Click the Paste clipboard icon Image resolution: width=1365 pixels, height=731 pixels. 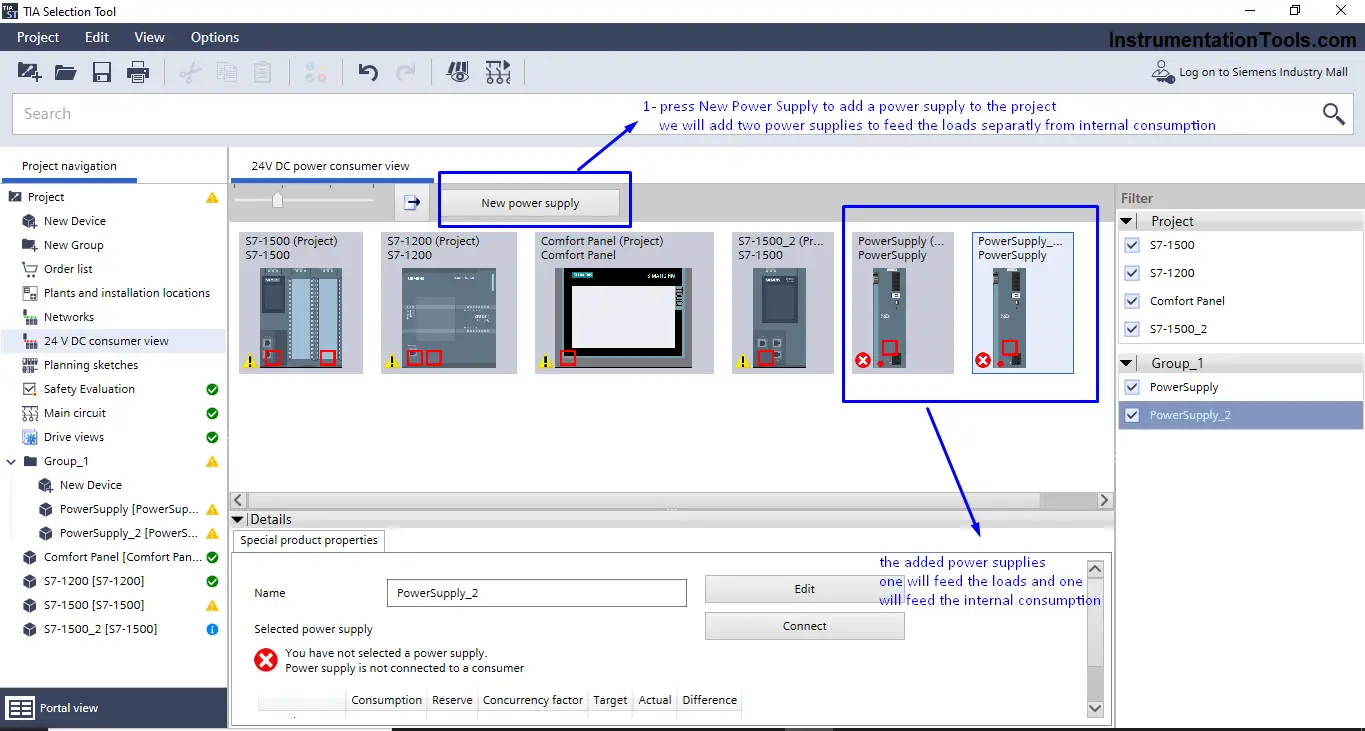pyautogui.click(x=262, y=72)
